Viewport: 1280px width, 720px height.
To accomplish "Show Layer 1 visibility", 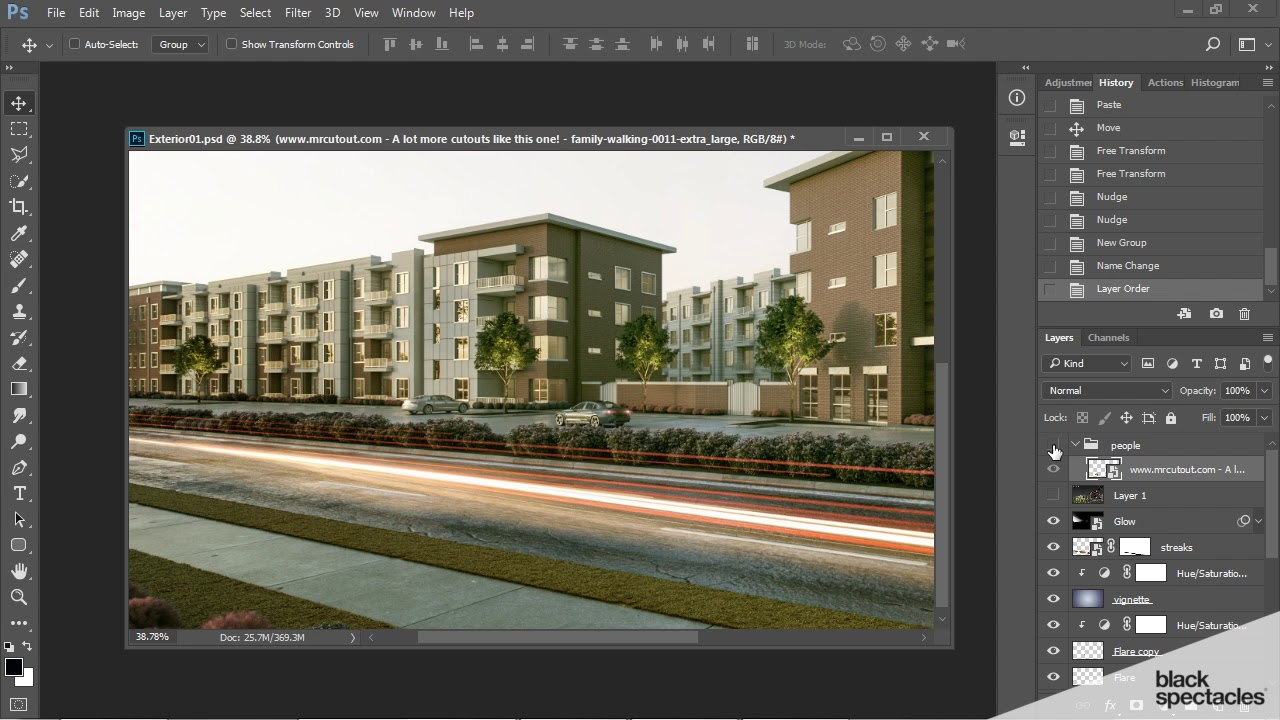I will click(x=1053, y=495).
